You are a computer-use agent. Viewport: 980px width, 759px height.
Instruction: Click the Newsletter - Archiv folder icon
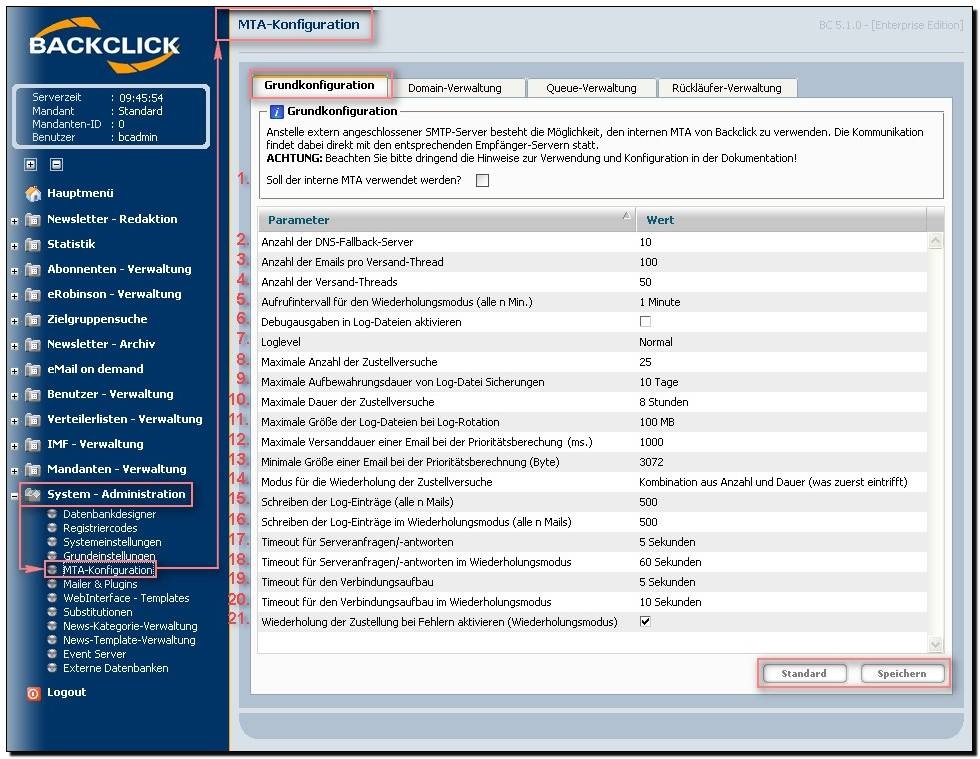[x=32, y=344]
